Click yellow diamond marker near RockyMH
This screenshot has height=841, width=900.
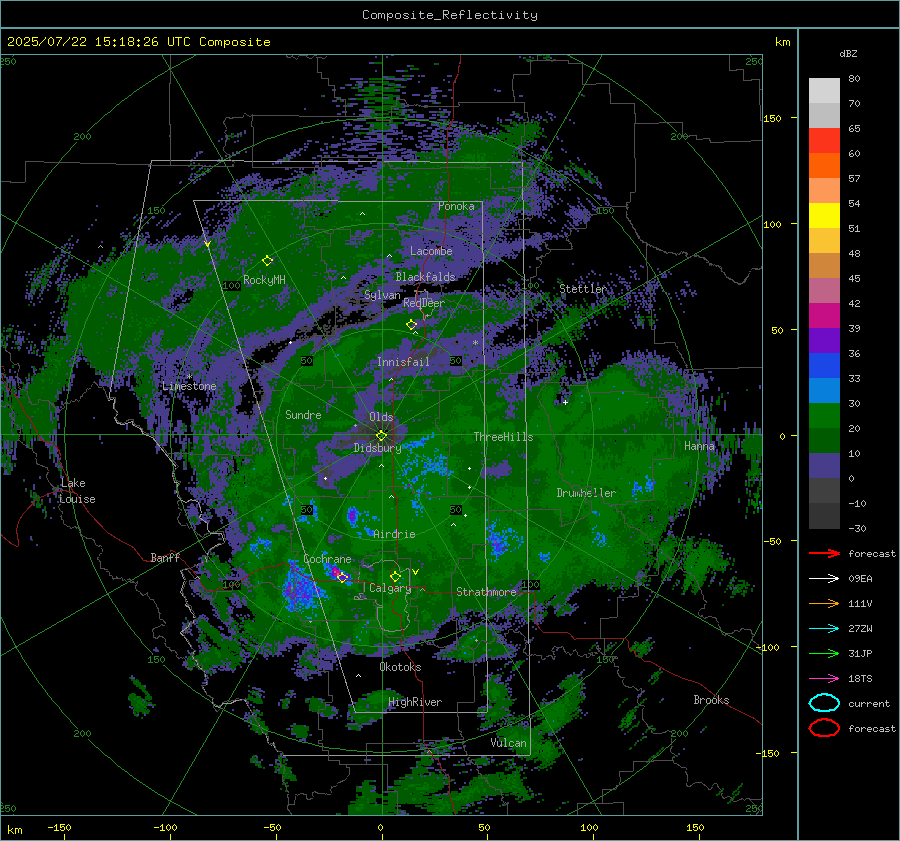click(267, 261)
